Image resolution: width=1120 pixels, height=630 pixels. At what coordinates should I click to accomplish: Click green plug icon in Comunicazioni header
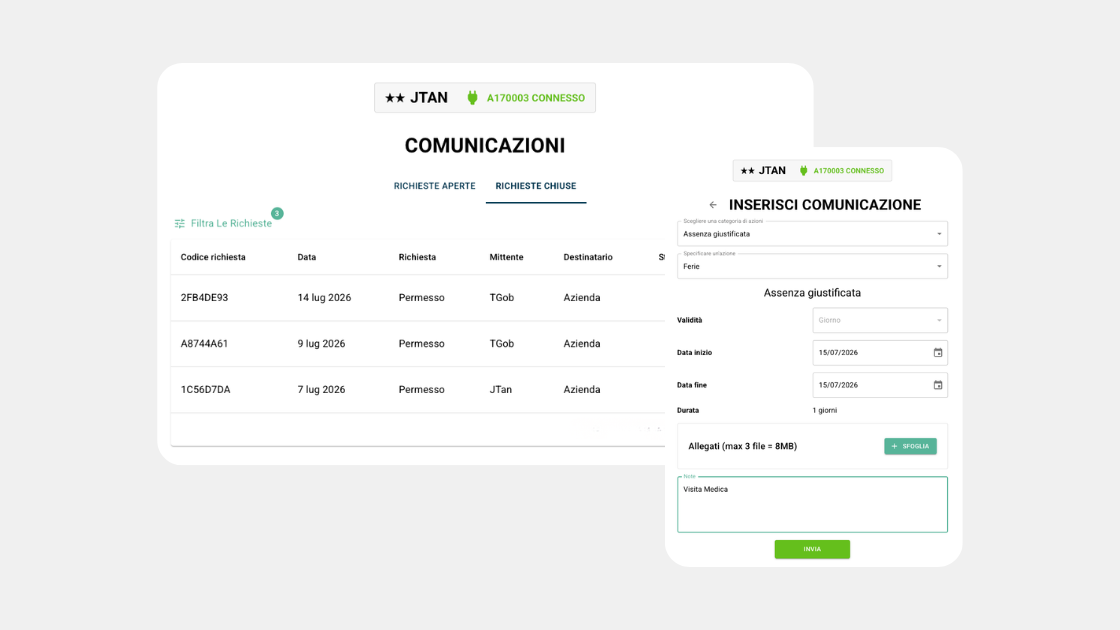tap(472, 98)
